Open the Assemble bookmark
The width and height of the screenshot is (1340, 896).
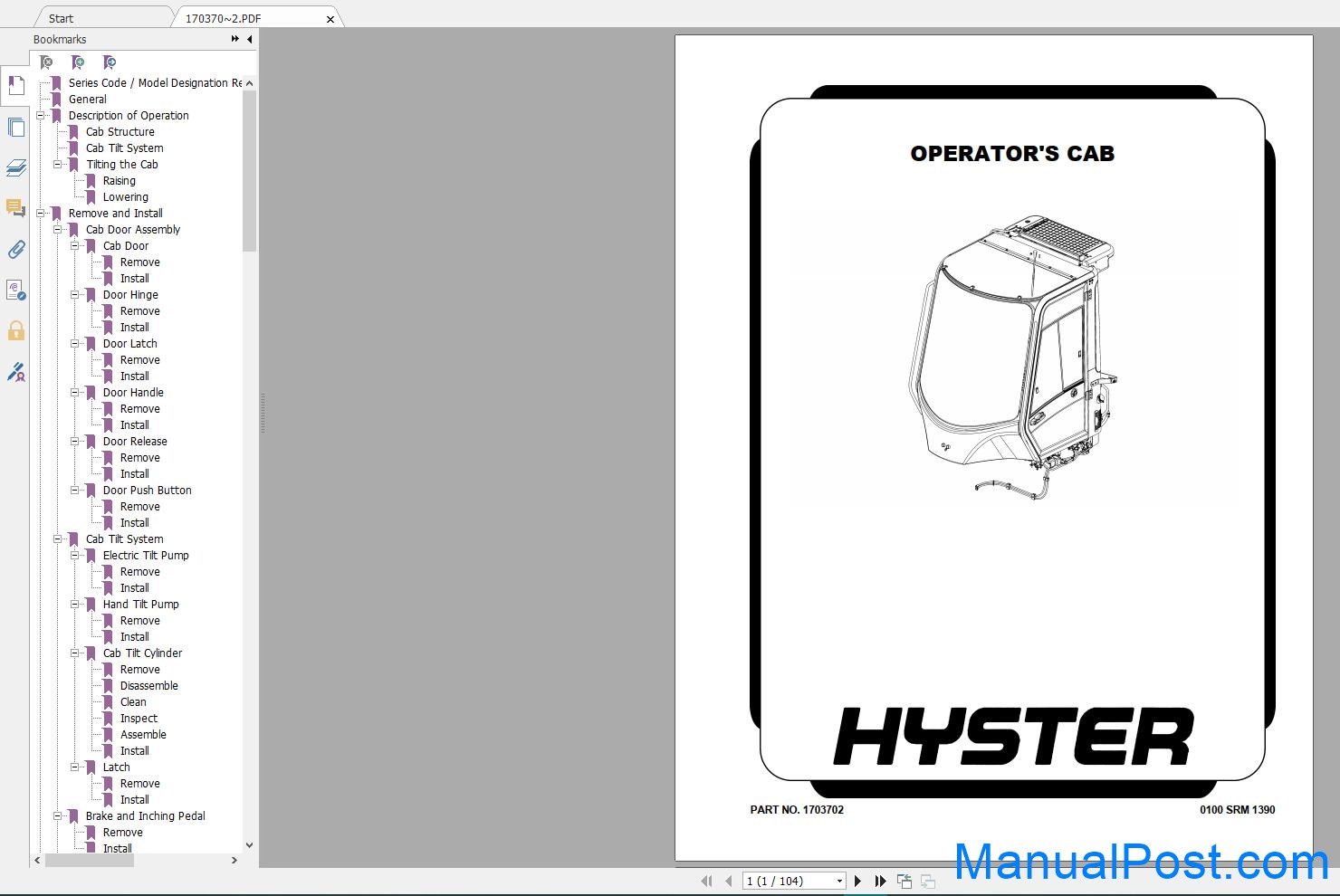[x=143, y=735]
